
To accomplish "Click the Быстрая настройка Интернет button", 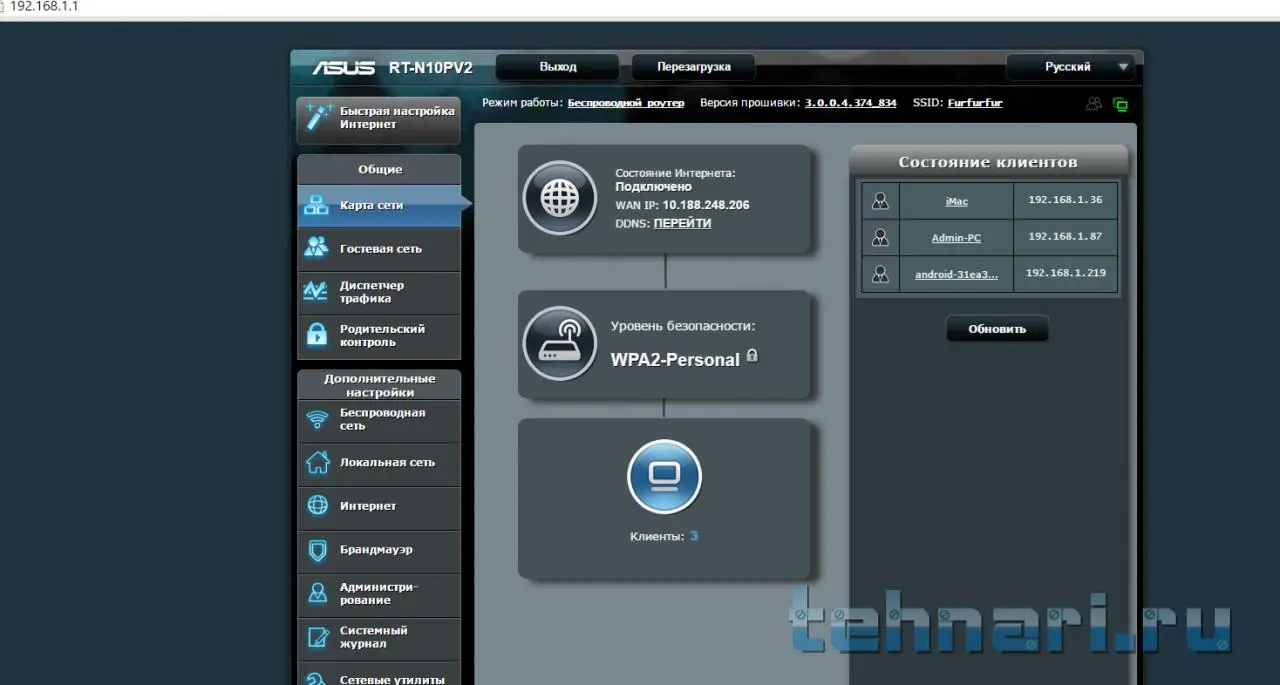I will coord(378,119).
